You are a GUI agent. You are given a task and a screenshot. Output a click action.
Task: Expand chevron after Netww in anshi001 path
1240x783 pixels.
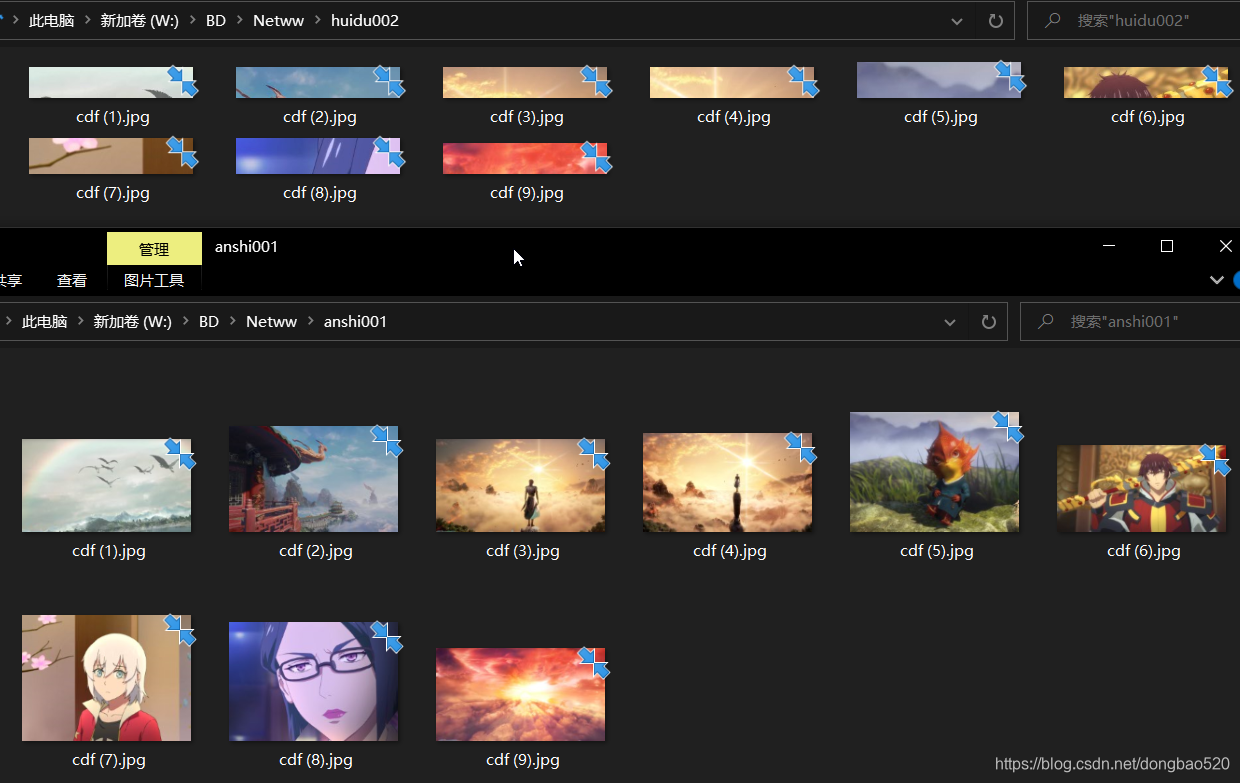tap(311, 321)
